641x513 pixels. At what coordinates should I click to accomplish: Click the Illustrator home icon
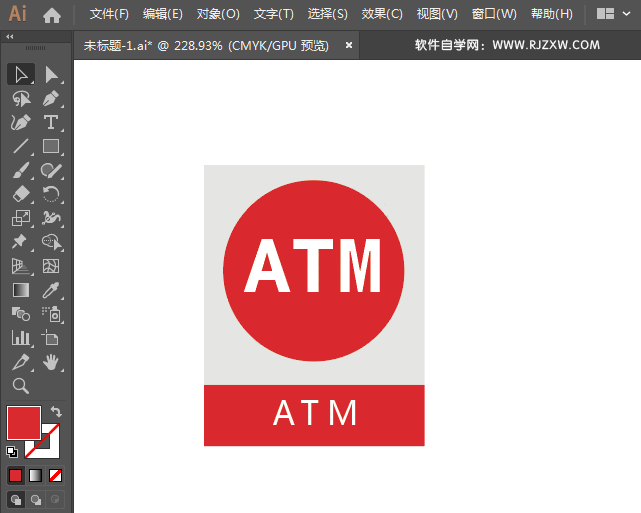pyautogui.click(x=52, y=16)
